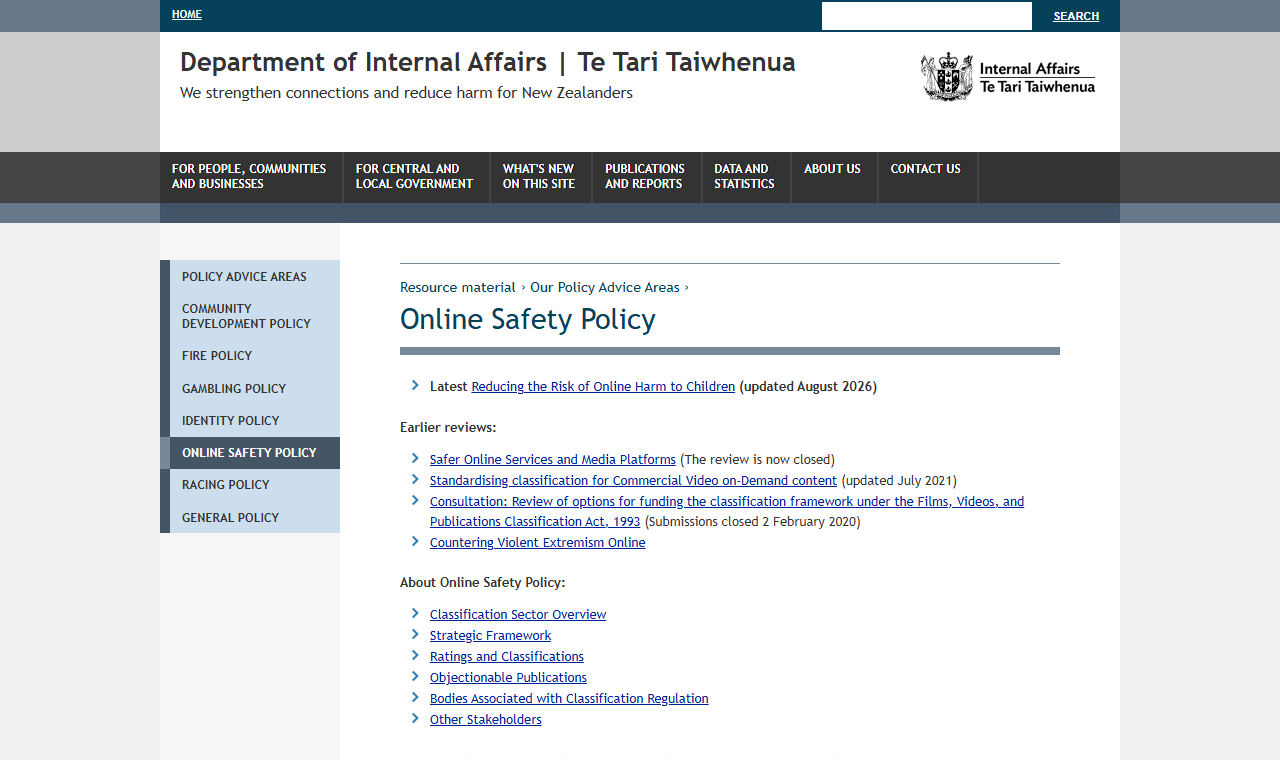The height and width of the screenshot is (760, 1280).
Task: Open Reducing the Risk of Online Harm to Children
Action: coord(603,386)
